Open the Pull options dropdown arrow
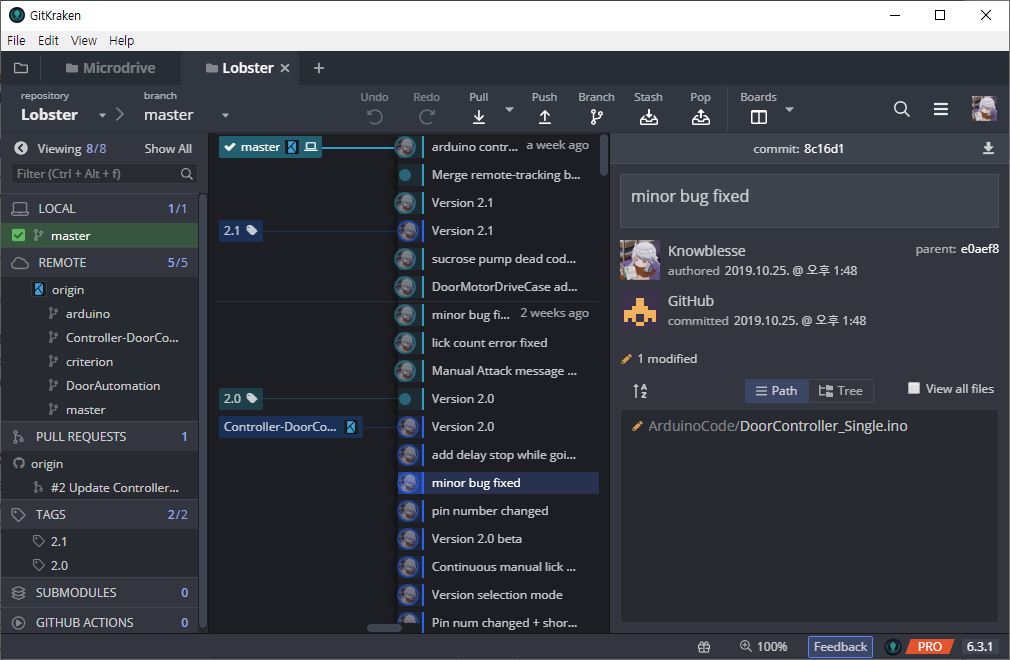Image resolution: width=1010 pixels, height=660 pixels. [510, 109]
